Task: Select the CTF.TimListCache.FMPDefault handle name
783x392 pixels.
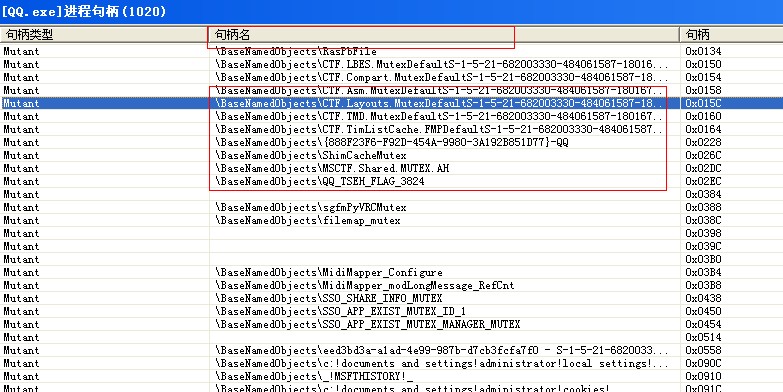Action: tap(439, 129)
